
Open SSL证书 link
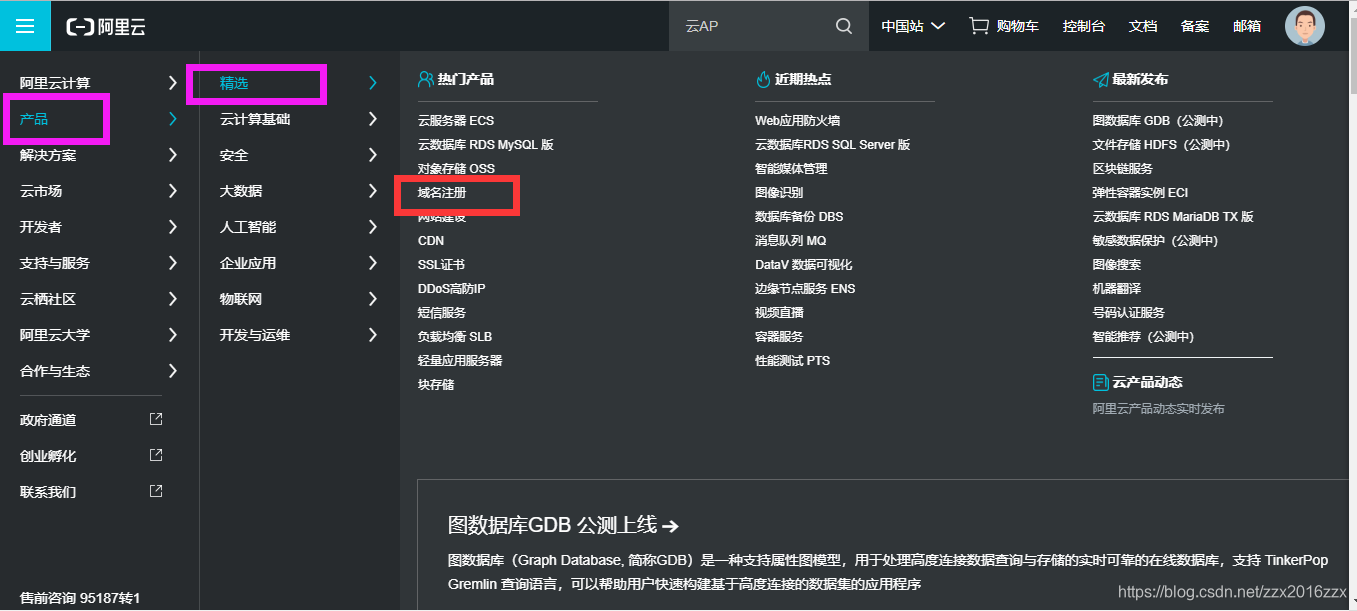click(x=441, y=265)
